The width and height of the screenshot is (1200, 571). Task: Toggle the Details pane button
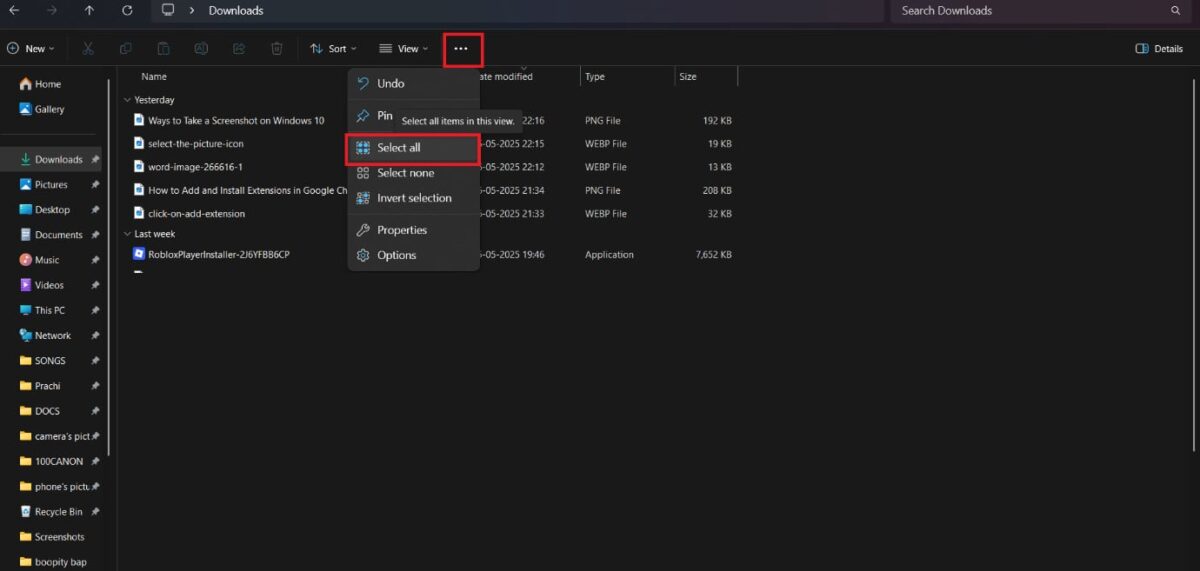pos(1160,48)
